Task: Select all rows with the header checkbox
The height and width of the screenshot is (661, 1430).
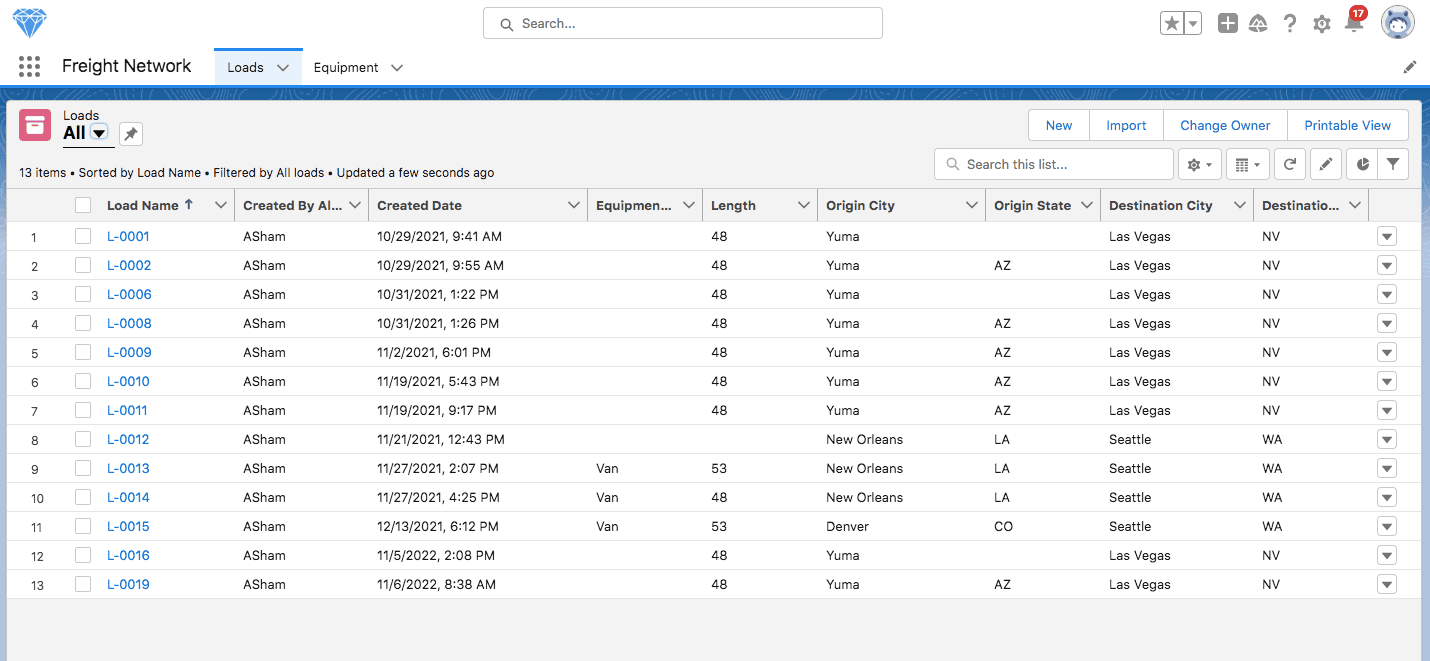Action: point(83,205)
